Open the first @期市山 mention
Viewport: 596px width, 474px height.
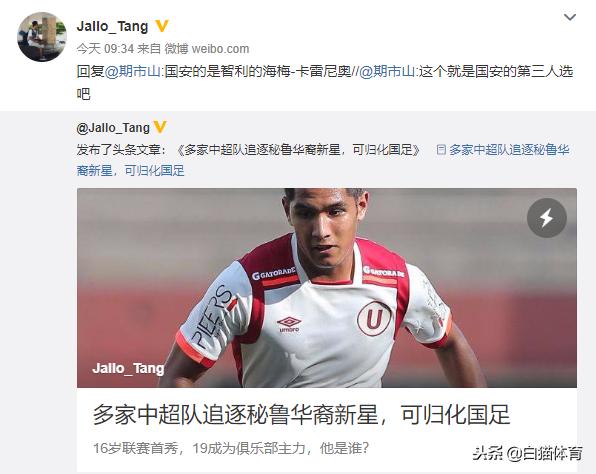[x=133, y=71]
